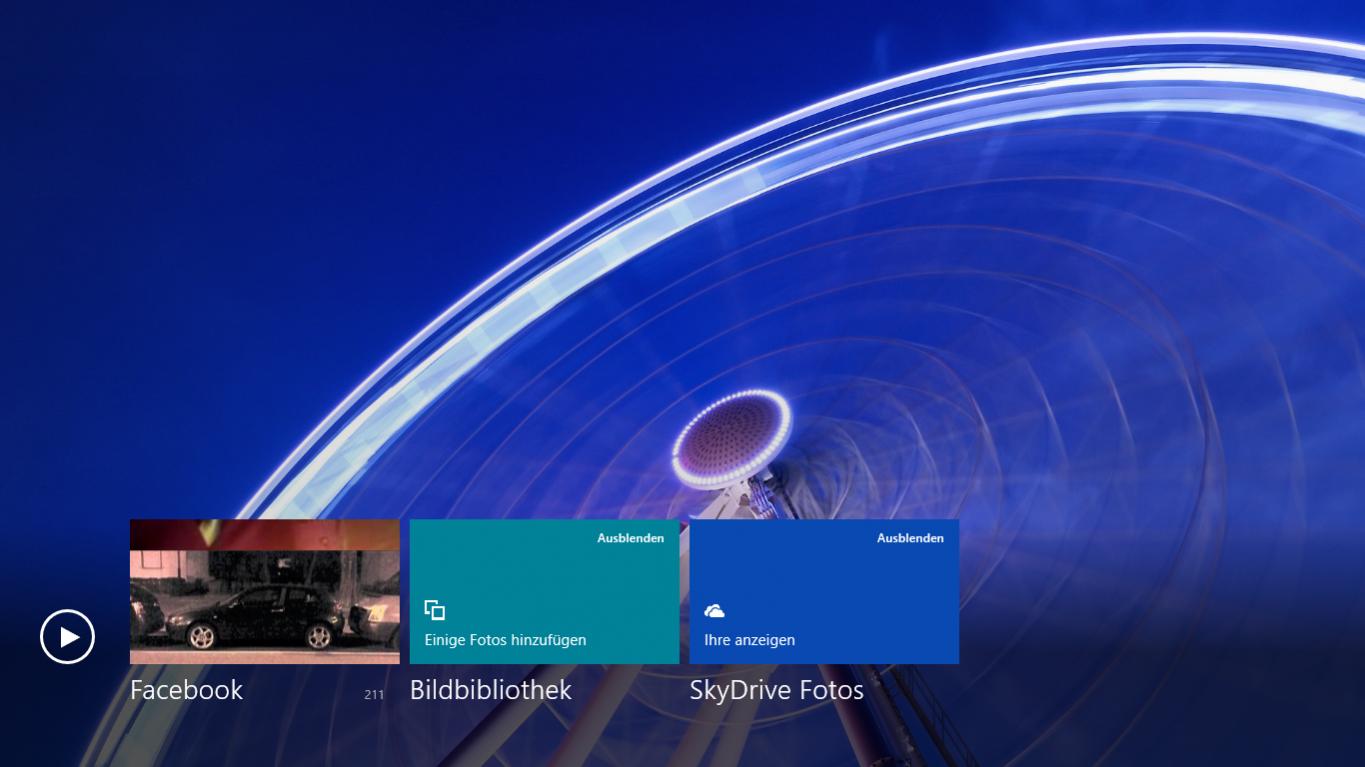Click the add-photos icon in Bildbibliothek tile
Viewport: 1365px width, 767px height.
tap(434, 610)
